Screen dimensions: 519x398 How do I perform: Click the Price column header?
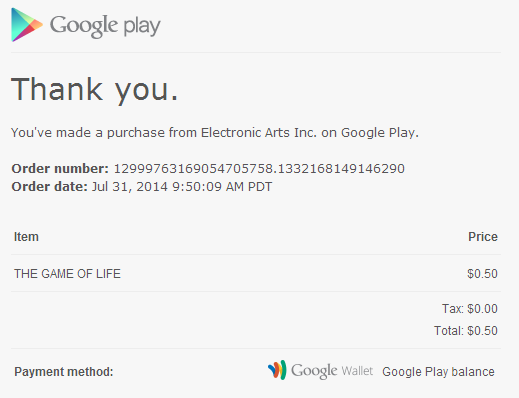[483, 237]
